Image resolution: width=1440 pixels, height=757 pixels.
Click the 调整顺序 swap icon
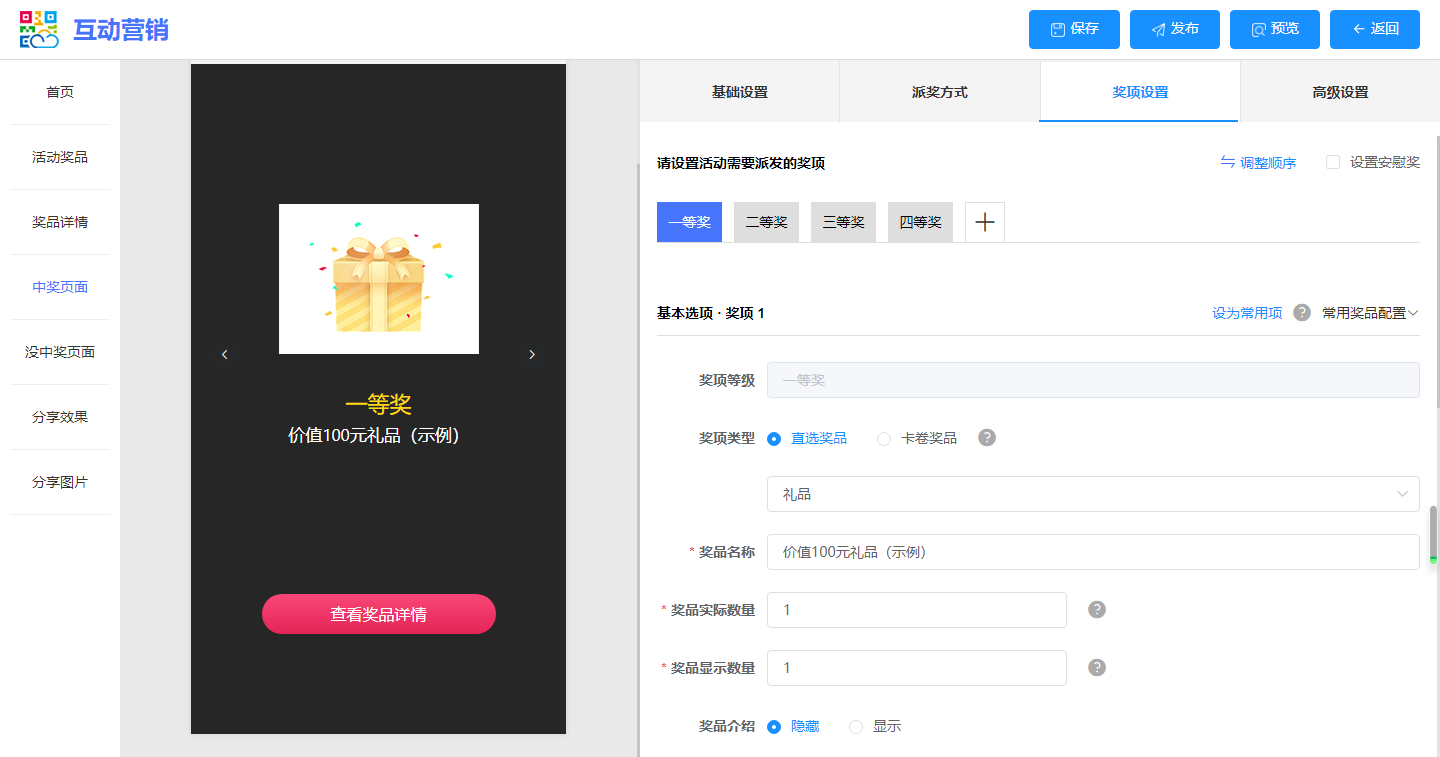tap(1228, 162)
